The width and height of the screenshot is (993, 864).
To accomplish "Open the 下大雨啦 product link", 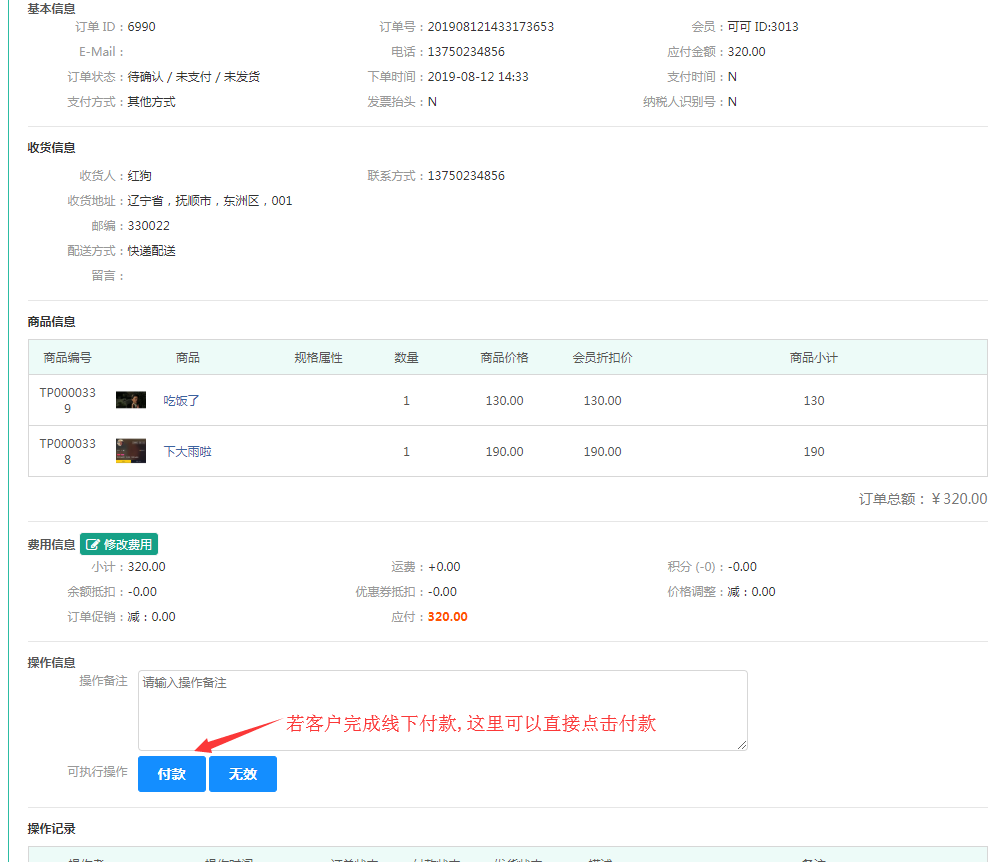I will [x=187, y=452].
